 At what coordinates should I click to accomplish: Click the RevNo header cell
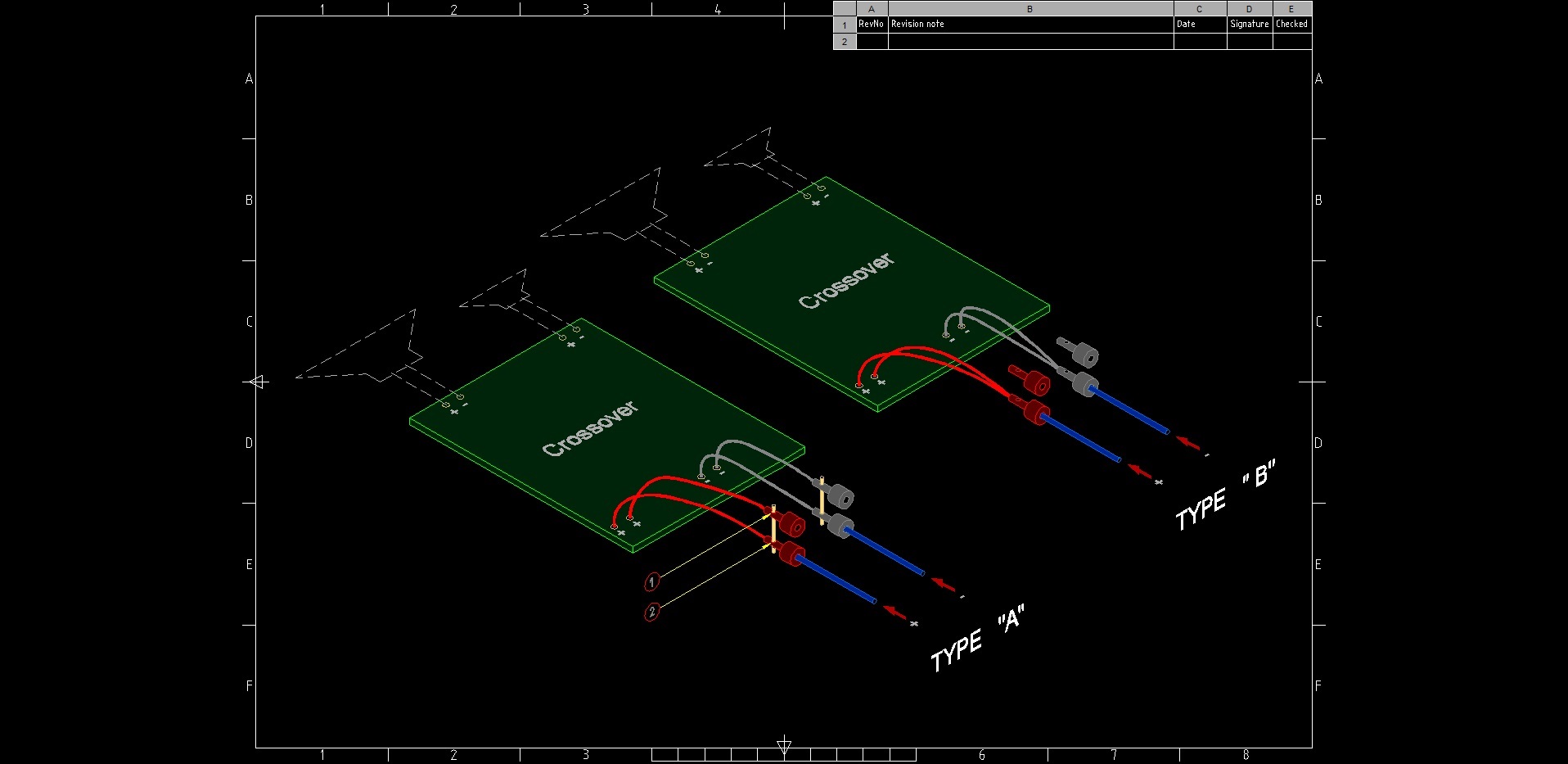(x=872, y=25)
